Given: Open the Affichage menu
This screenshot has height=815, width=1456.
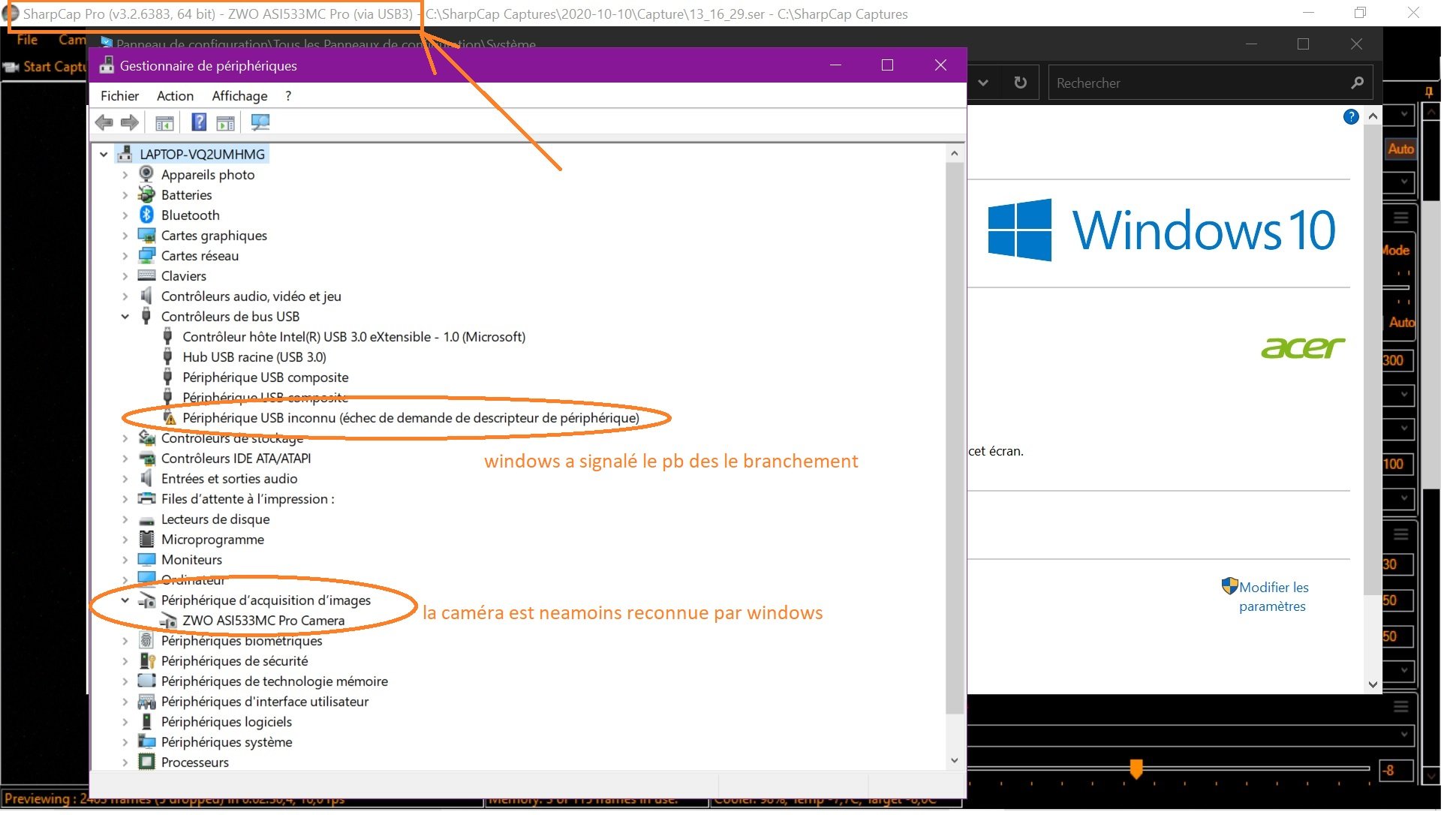Looking at the screenshot, I should (x=239, y=95).
